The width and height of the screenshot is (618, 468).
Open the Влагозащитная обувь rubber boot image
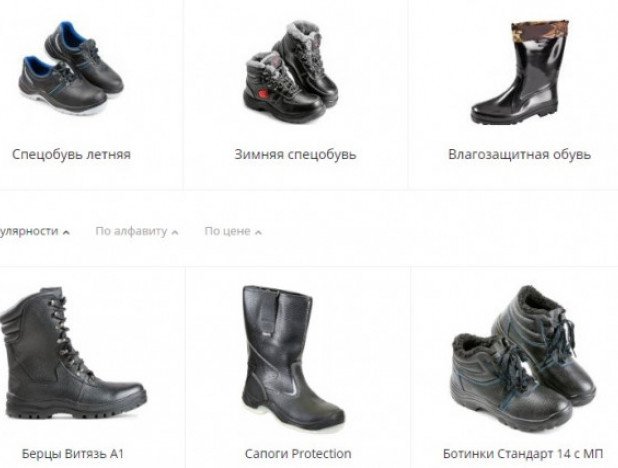[520, 72]
